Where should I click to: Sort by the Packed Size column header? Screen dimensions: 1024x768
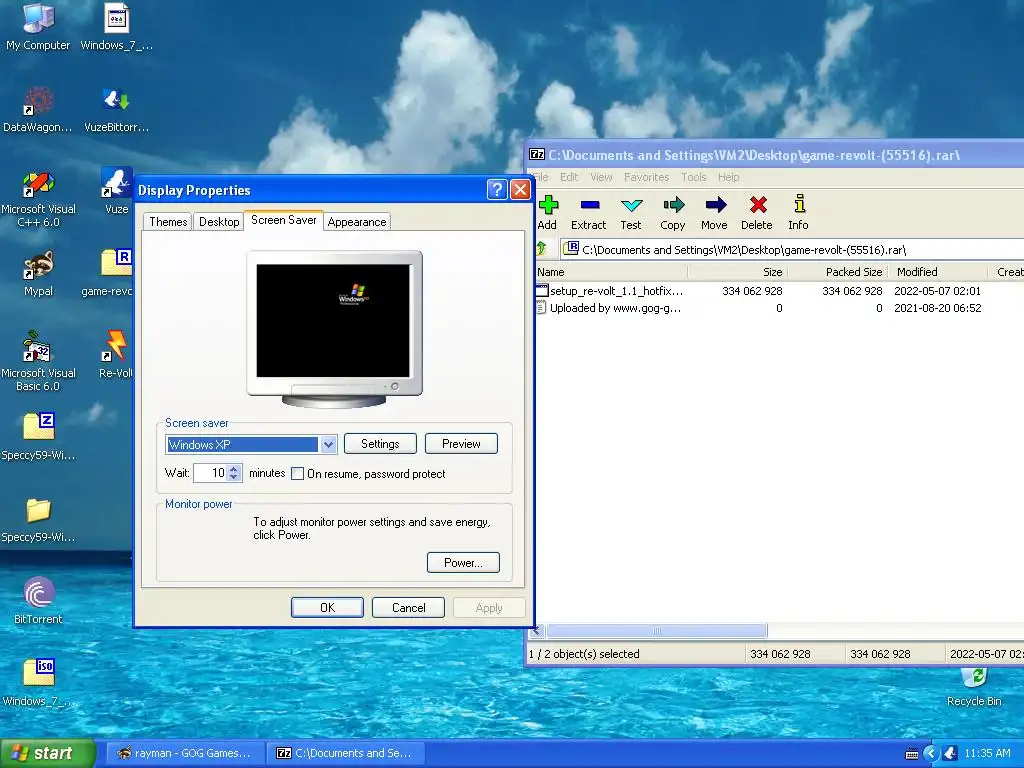838,272
